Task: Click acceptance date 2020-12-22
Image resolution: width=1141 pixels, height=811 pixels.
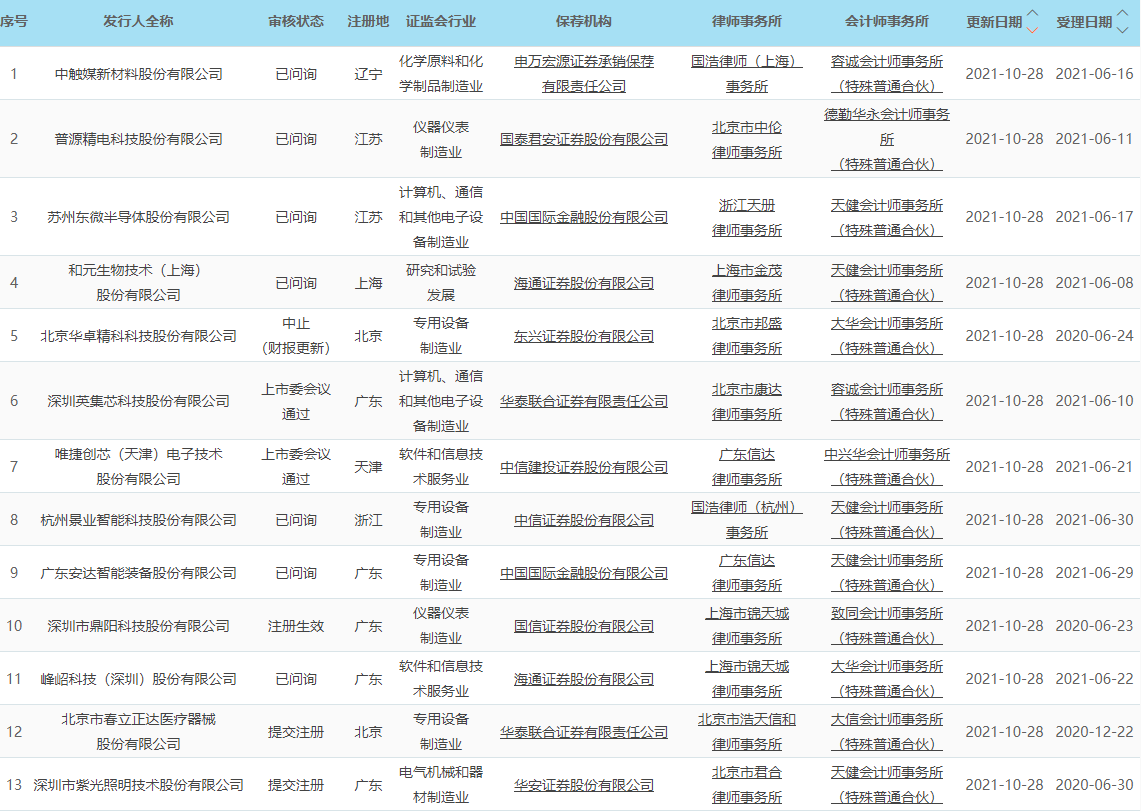Action: (x=1094, y=732)
